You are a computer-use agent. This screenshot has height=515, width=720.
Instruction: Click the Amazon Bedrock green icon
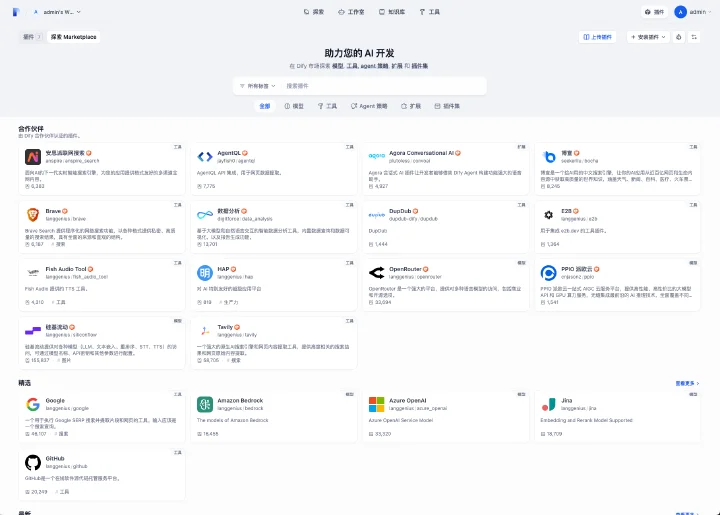205,404
